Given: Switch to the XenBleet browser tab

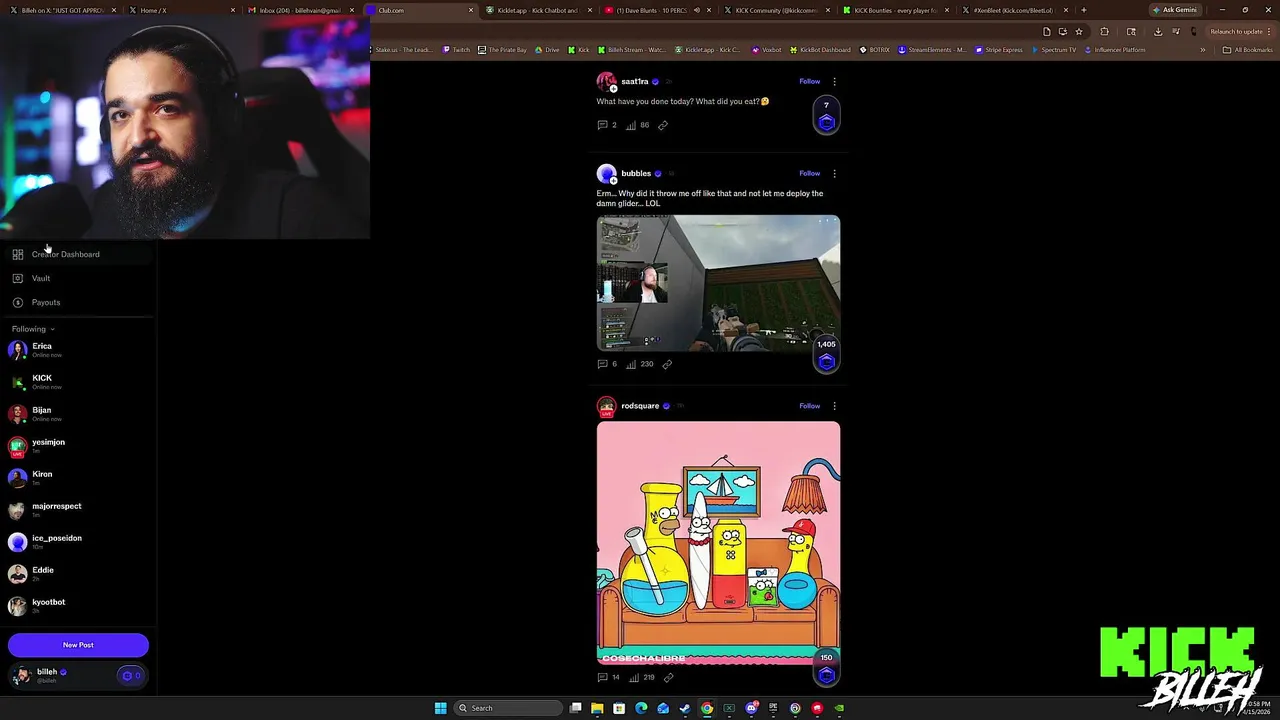Looking at the screenshot, I should [1013, 10].
